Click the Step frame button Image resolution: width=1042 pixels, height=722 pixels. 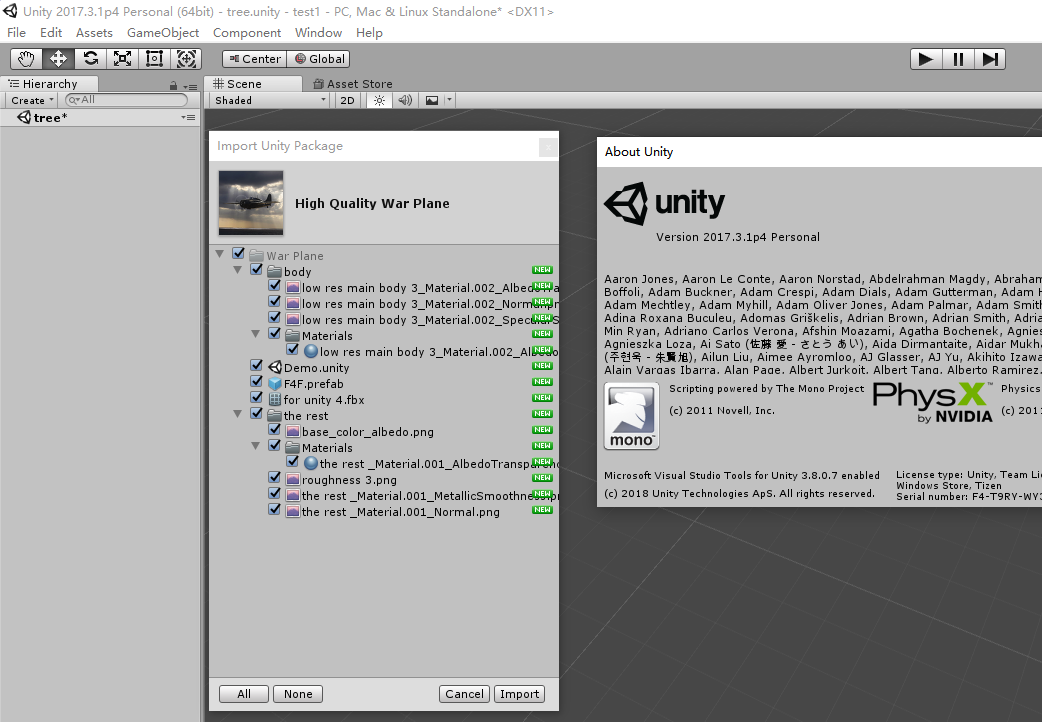click(x=989, y=59)
